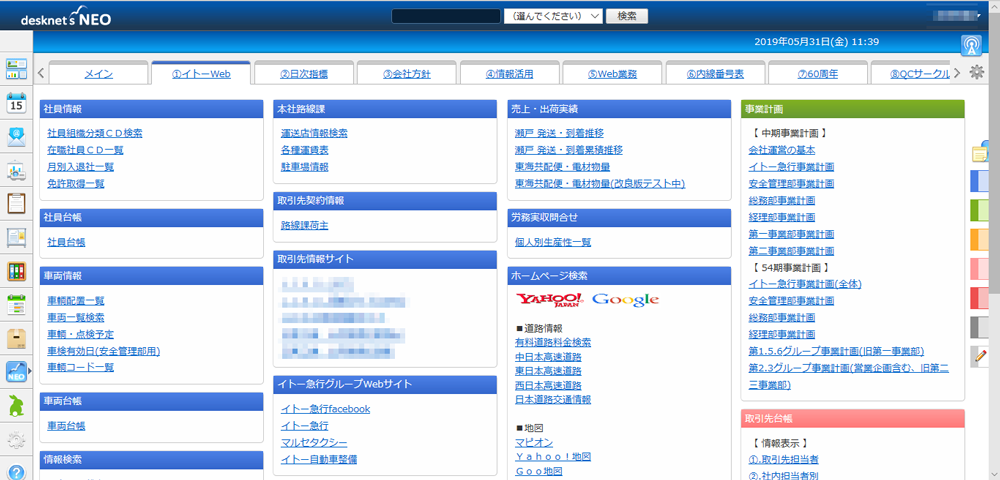Click the broadcast antenna icon at top right

971,44
